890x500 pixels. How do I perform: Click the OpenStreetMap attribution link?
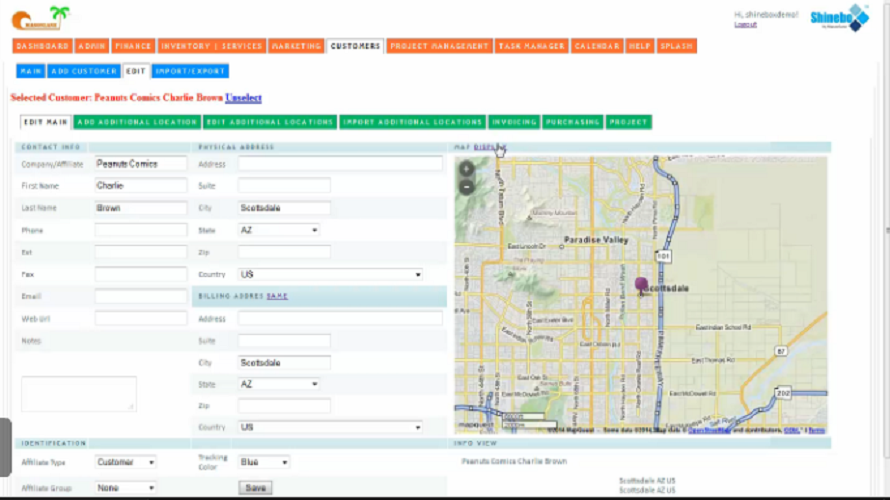coord(709,430)
